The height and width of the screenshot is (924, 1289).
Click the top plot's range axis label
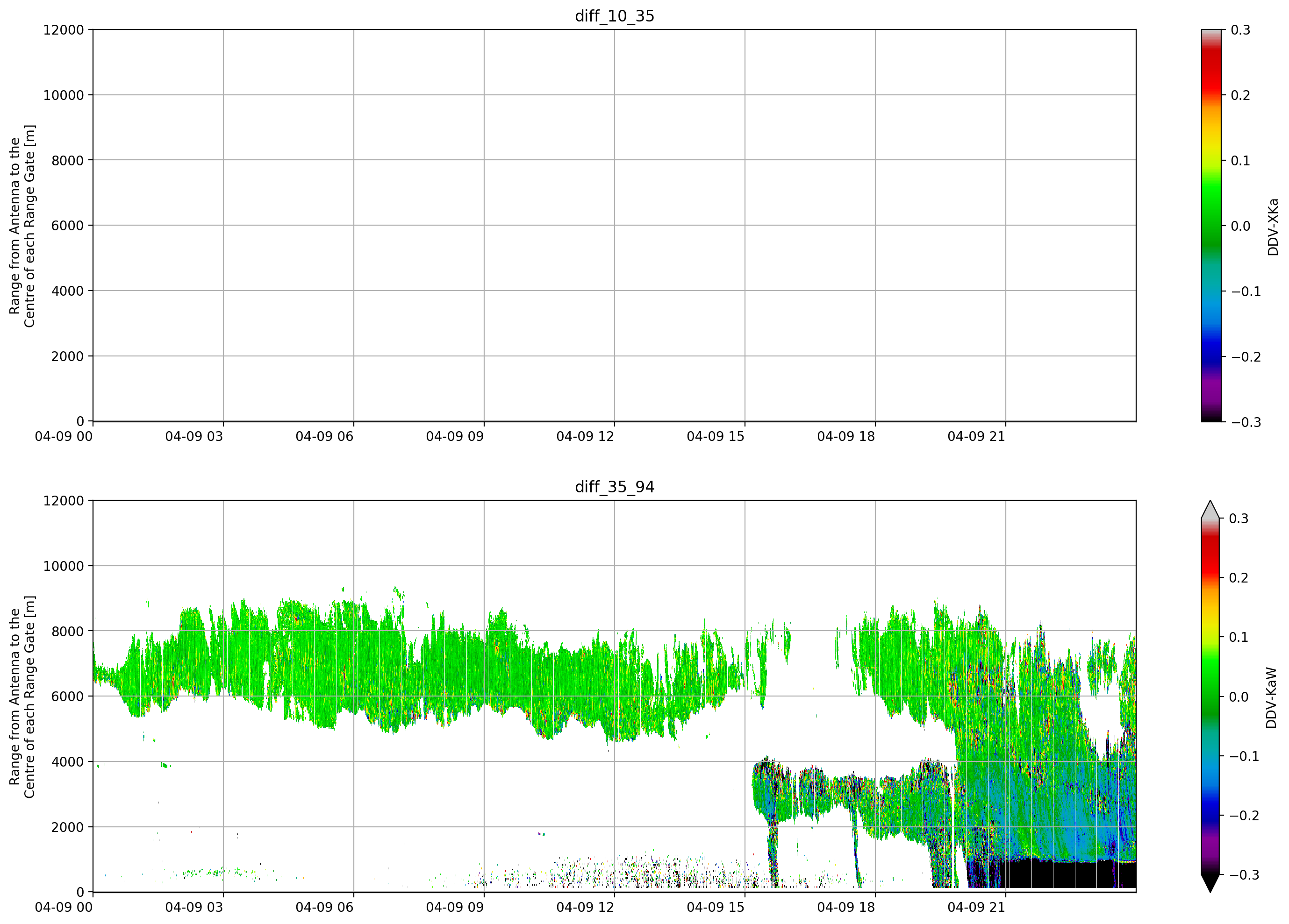click(x=22, y=226)
